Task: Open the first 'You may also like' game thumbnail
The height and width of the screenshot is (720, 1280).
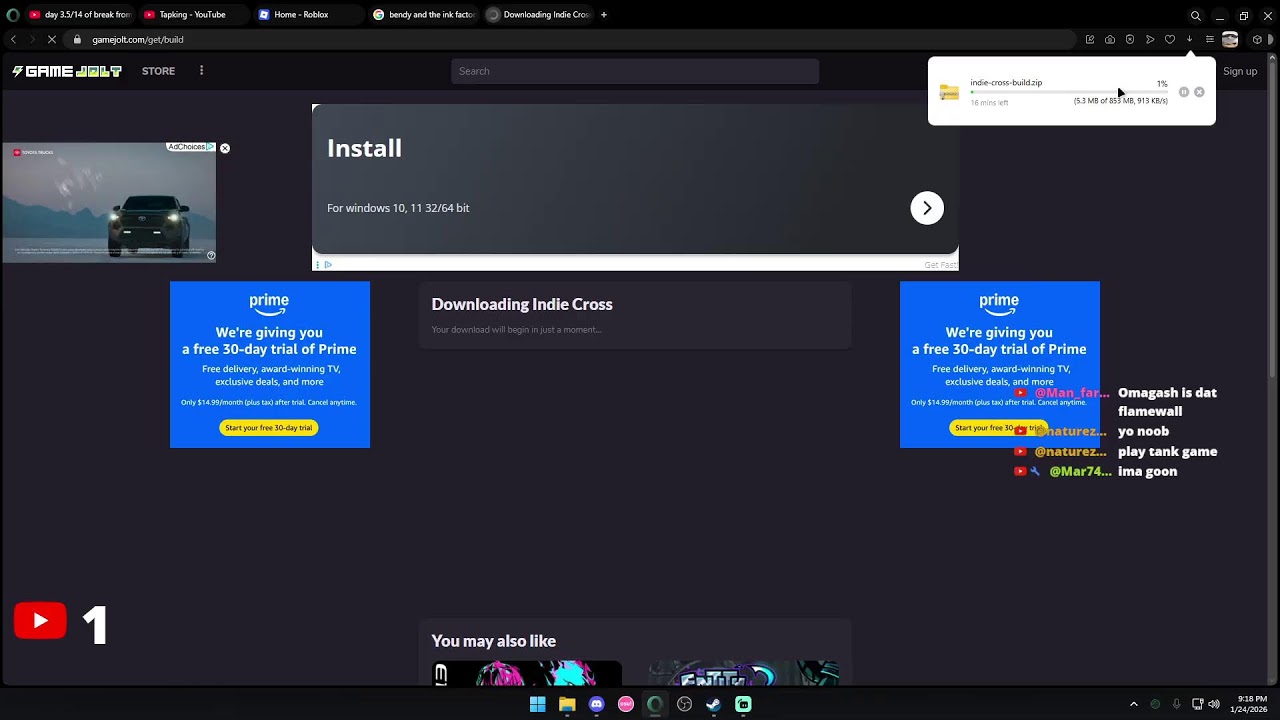Action: pos(527,673)
